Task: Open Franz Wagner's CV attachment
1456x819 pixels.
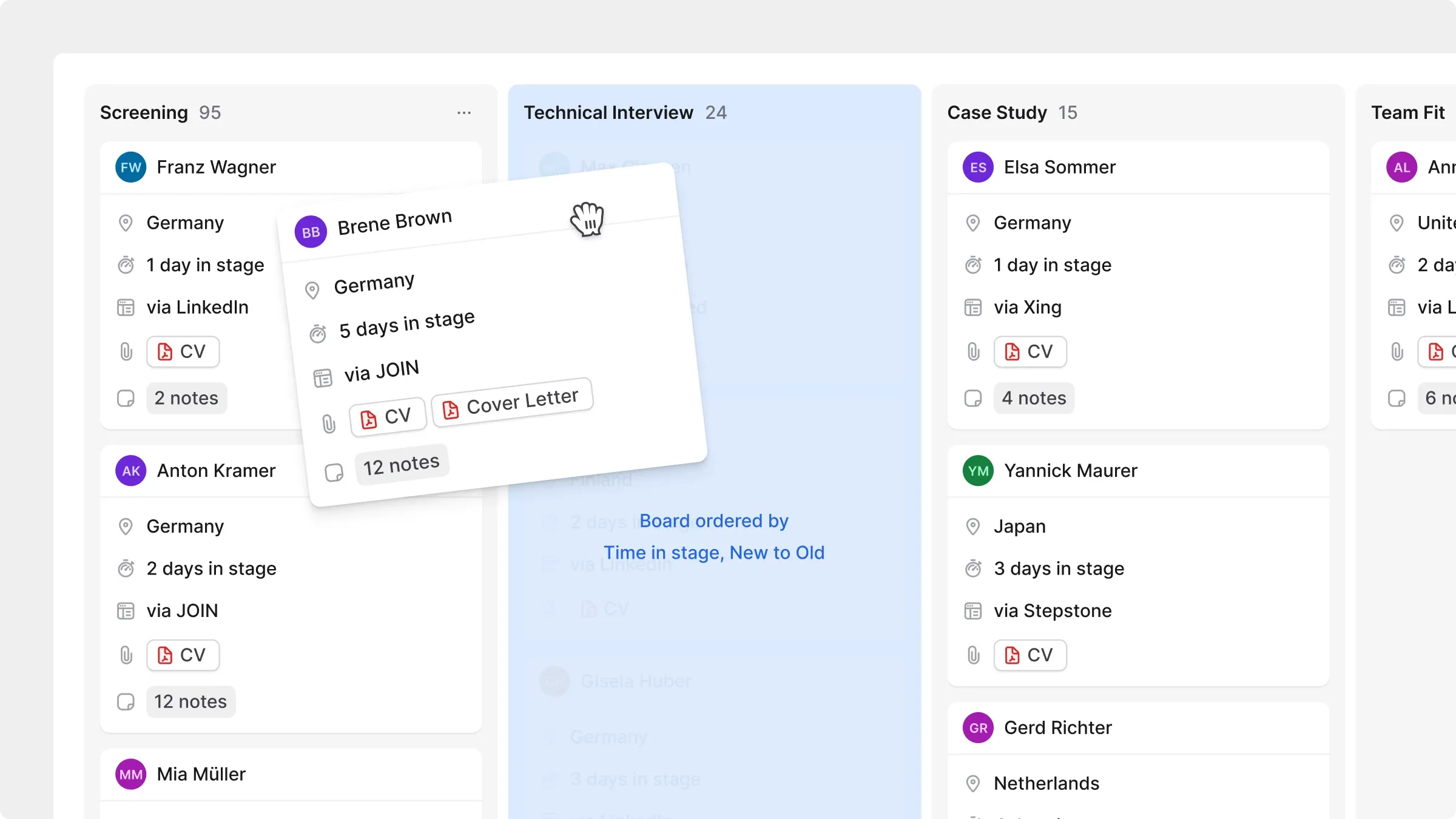Action: coord(183,352)
